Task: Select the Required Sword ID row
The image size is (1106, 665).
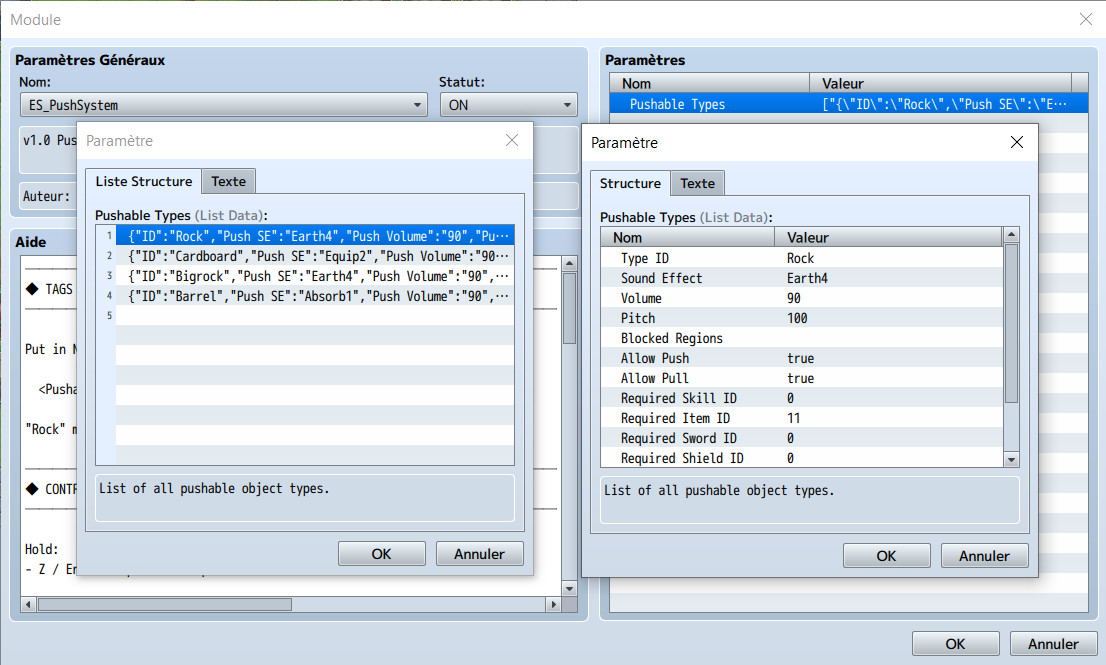Action: (x=801, y=438)
